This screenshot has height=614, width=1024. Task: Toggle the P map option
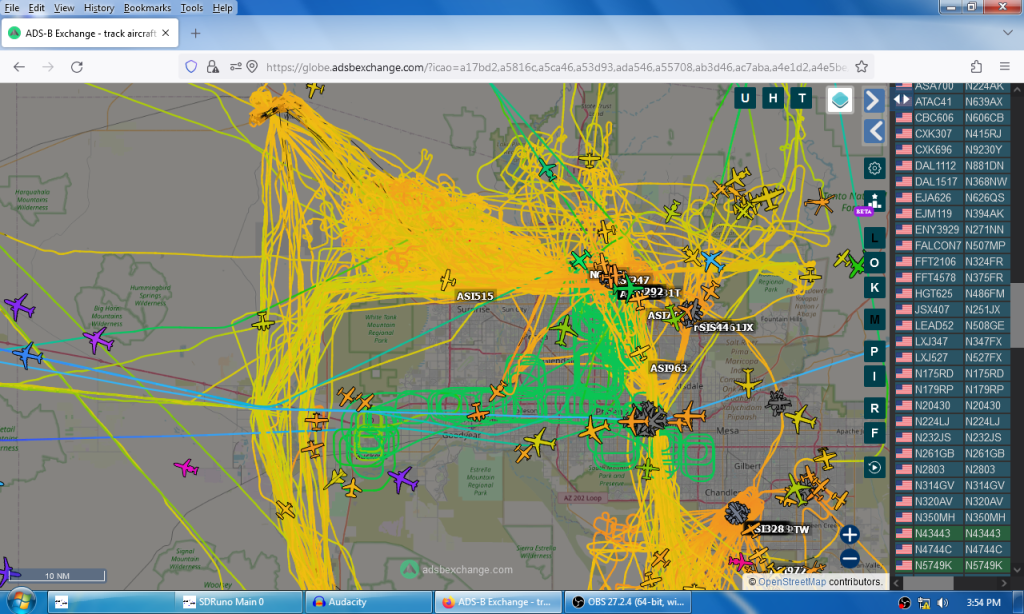(x=874, y=352)
